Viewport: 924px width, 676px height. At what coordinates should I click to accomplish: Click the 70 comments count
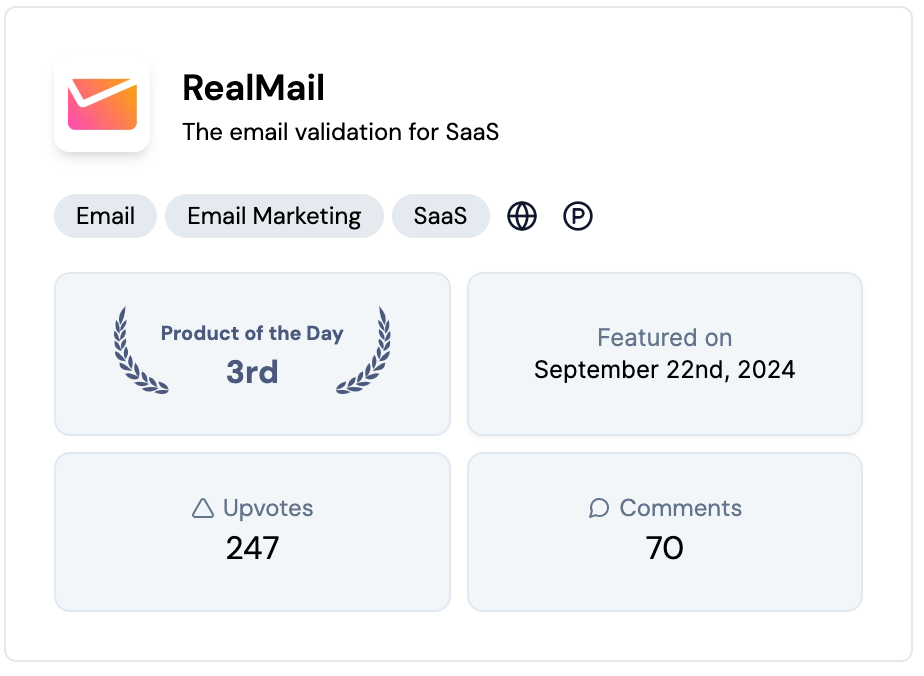tap(665, 548)
